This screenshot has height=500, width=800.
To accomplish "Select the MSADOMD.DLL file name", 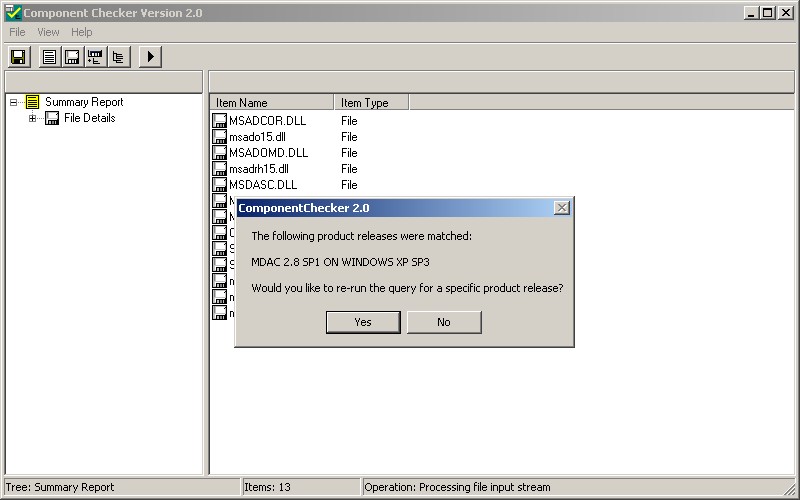I will click(268, 153).
